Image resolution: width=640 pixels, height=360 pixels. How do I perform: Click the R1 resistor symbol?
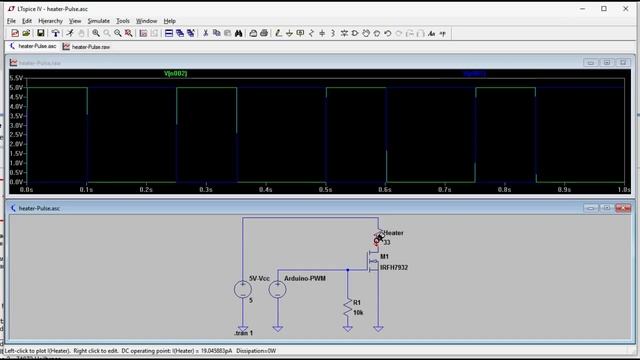coord(348,307)
